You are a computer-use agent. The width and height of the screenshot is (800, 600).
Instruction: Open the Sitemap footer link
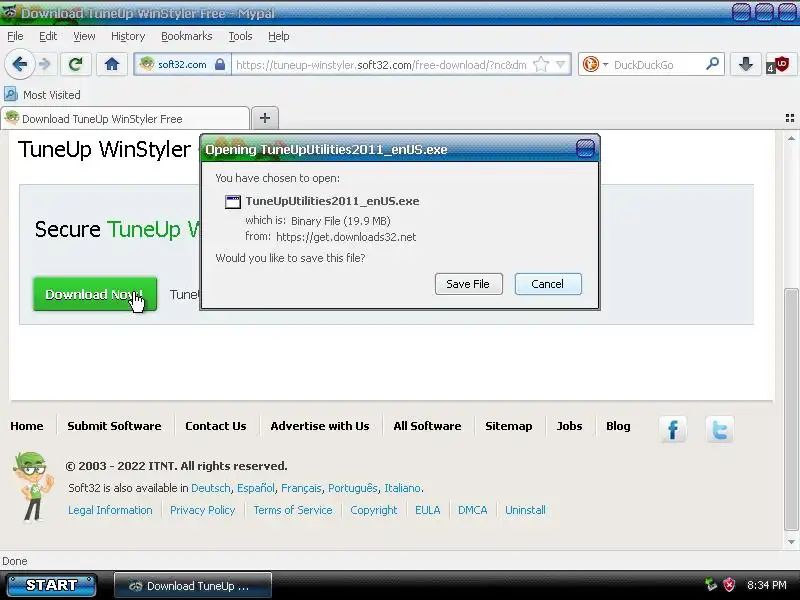509,426
